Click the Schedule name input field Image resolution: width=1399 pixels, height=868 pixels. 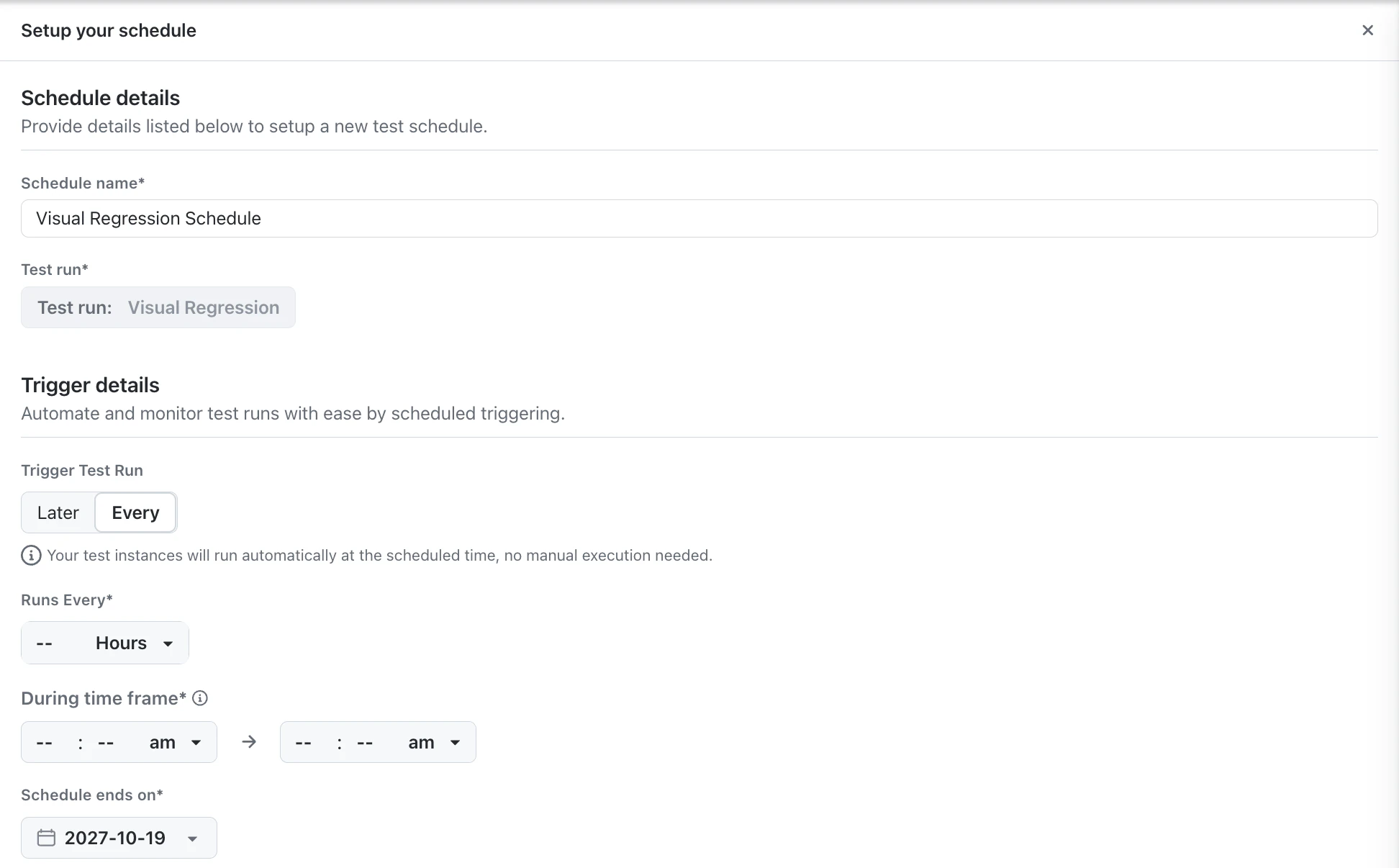point(699,218)
